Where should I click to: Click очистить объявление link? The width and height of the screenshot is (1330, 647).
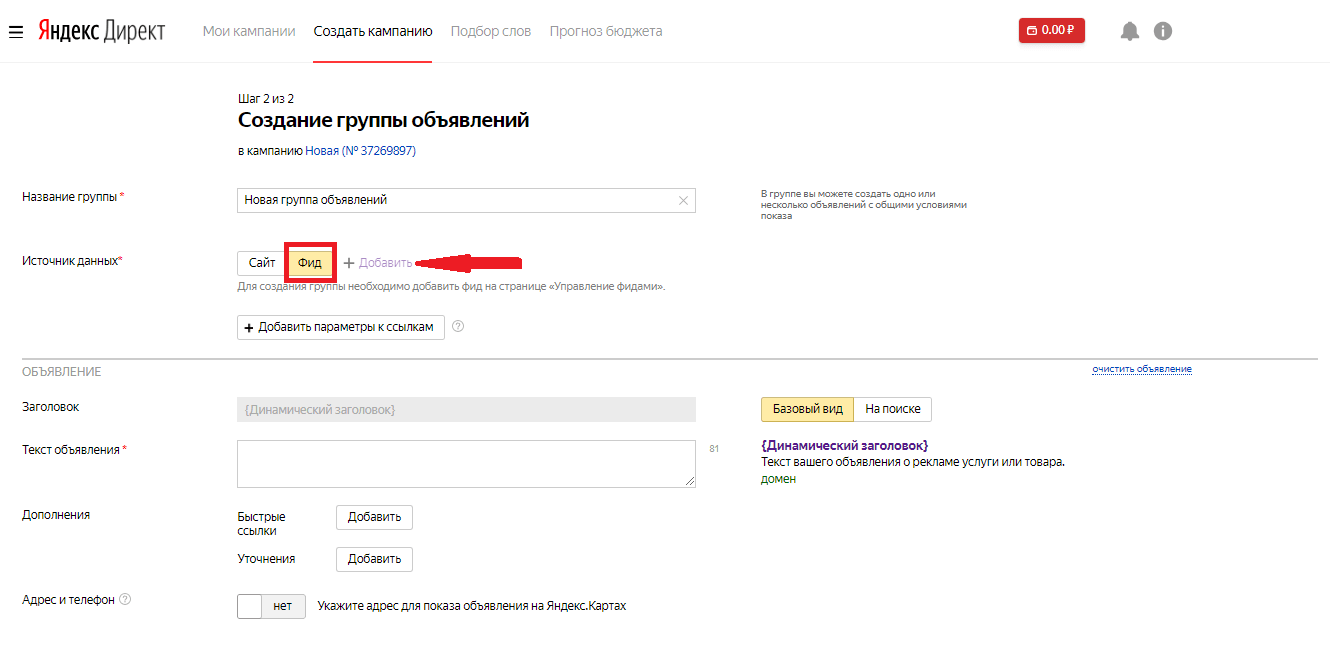[1141, 369]
